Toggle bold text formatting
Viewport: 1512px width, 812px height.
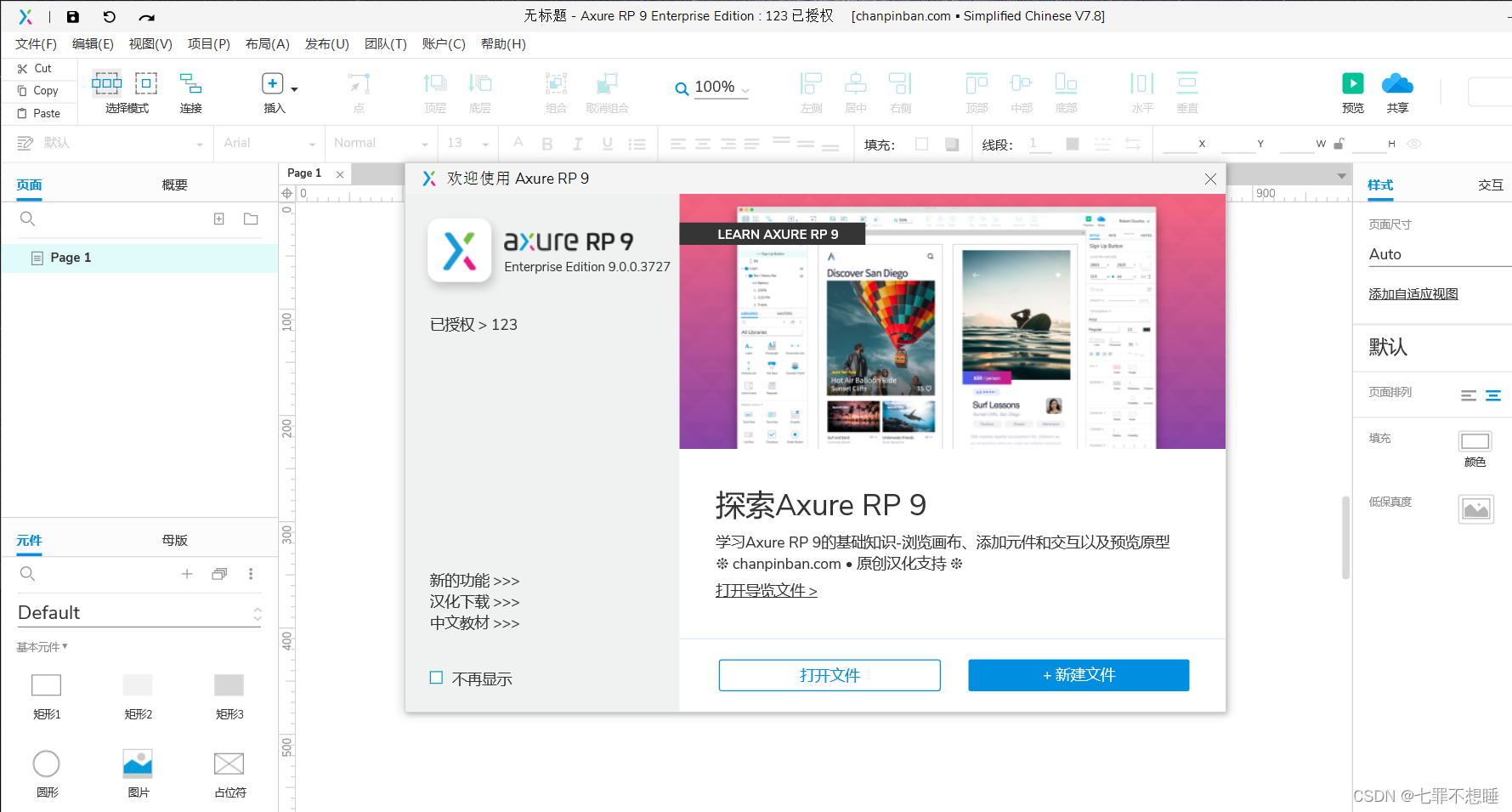click(547, 144)
